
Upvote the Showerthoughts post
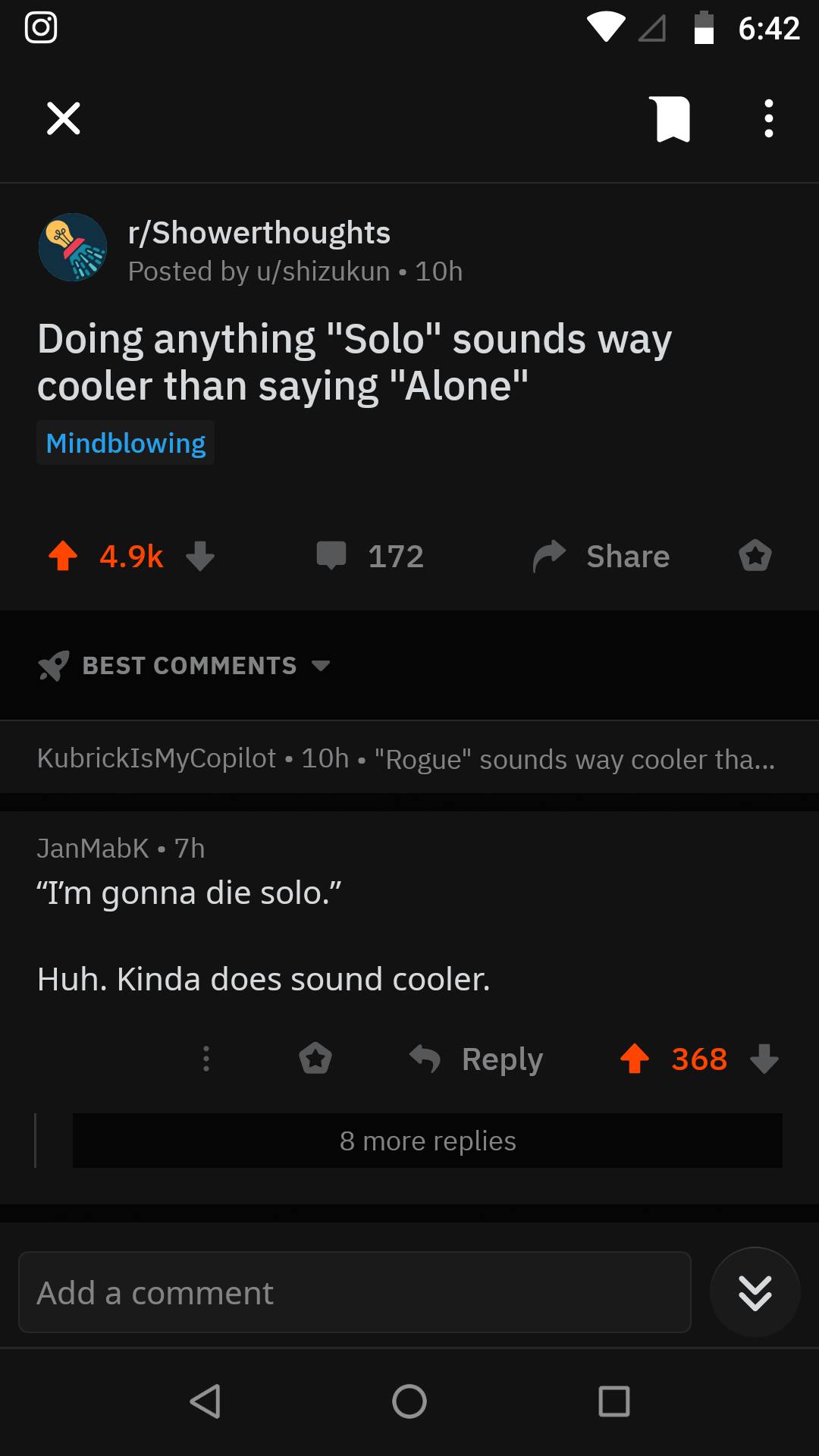click(64, 556)
